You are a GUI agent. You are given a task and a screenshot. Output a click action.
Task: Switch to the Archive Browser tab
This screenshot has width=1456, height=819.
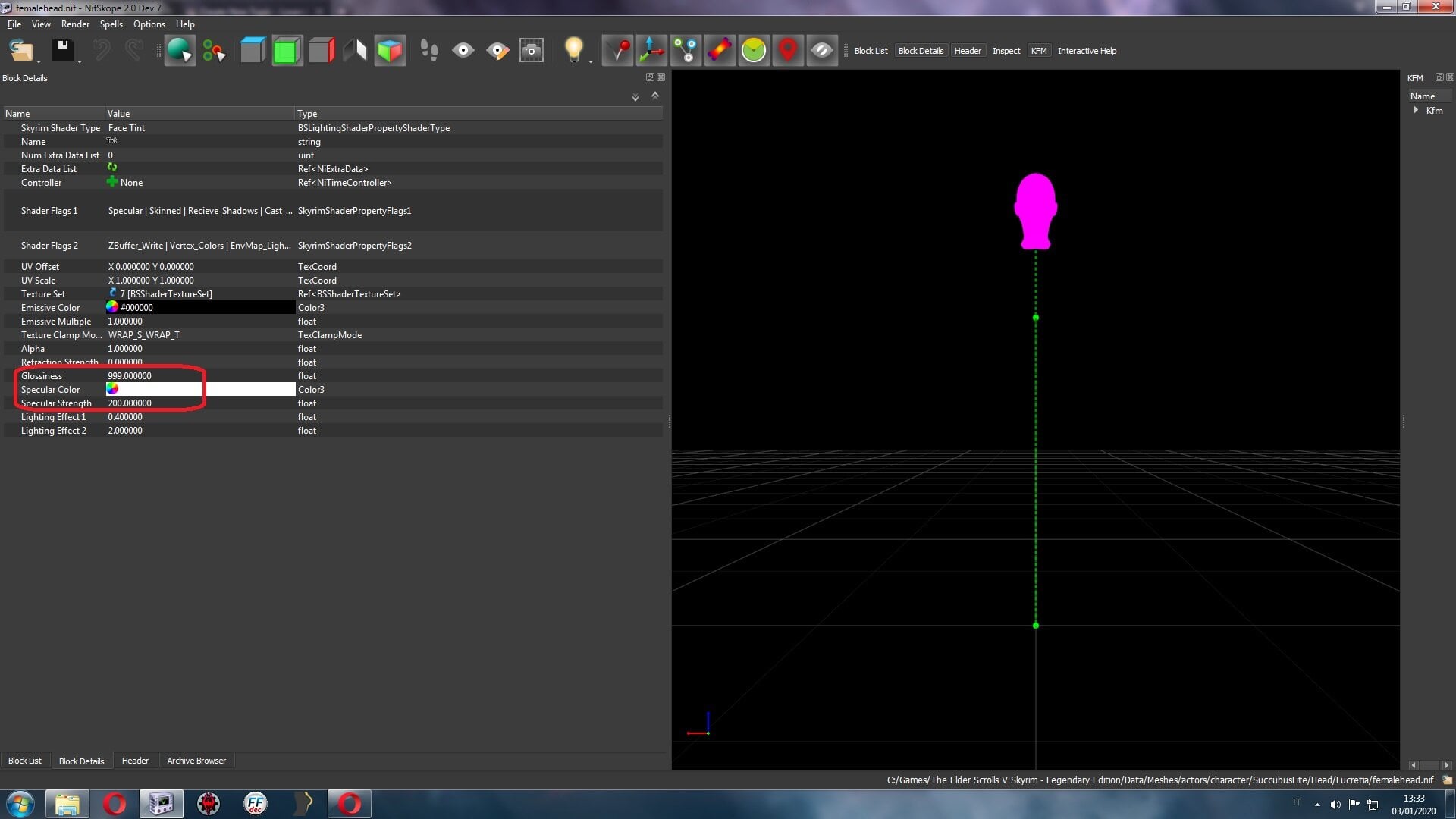pos(196,761)
